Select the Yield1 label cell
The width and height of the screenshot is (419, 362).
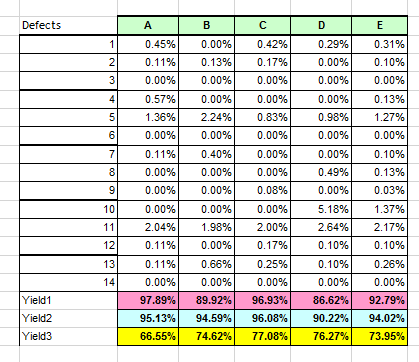click(68, 300)
